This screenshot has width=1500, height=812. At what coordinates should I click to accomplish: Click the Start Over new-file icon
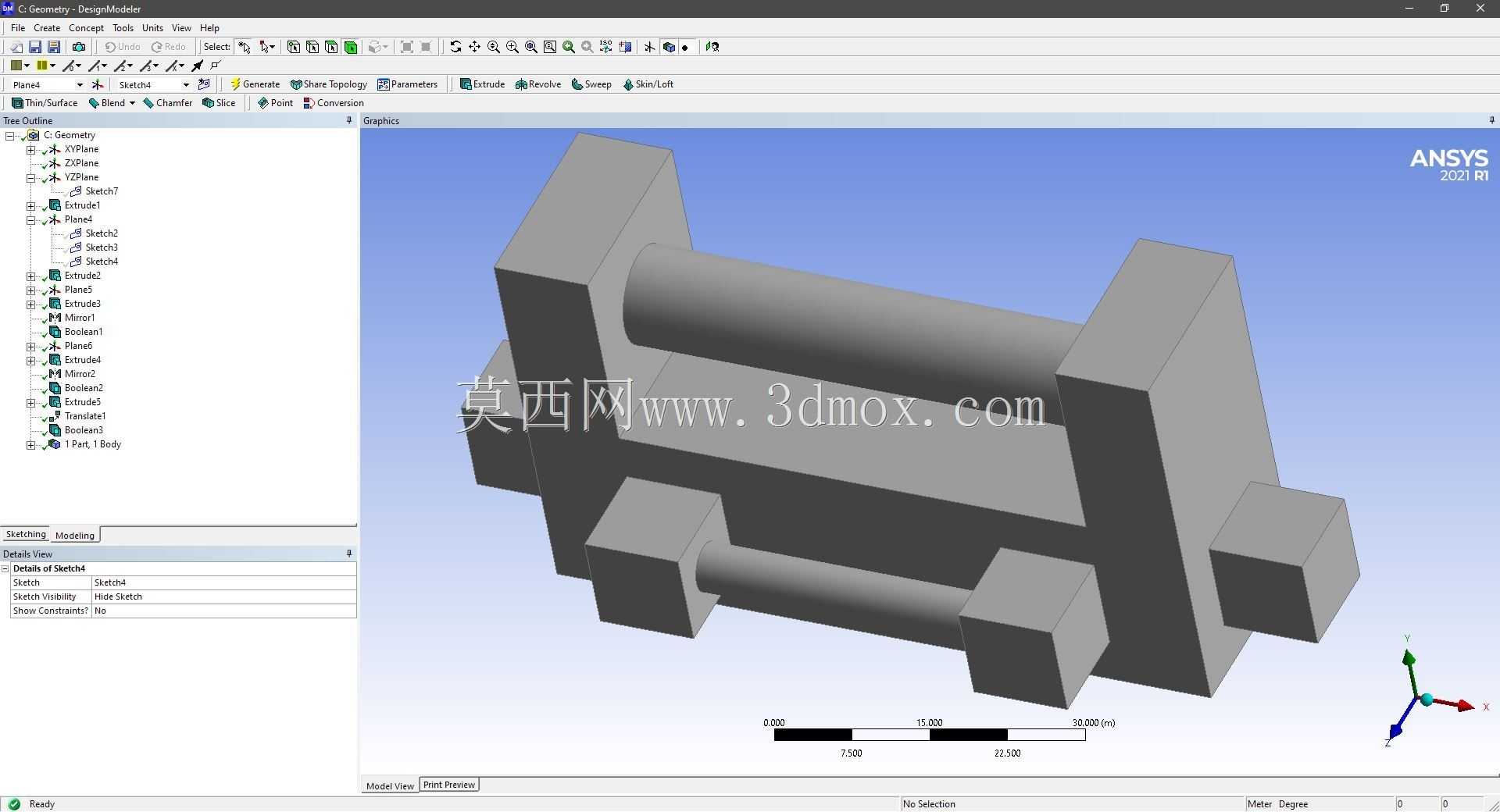point(16,47)
